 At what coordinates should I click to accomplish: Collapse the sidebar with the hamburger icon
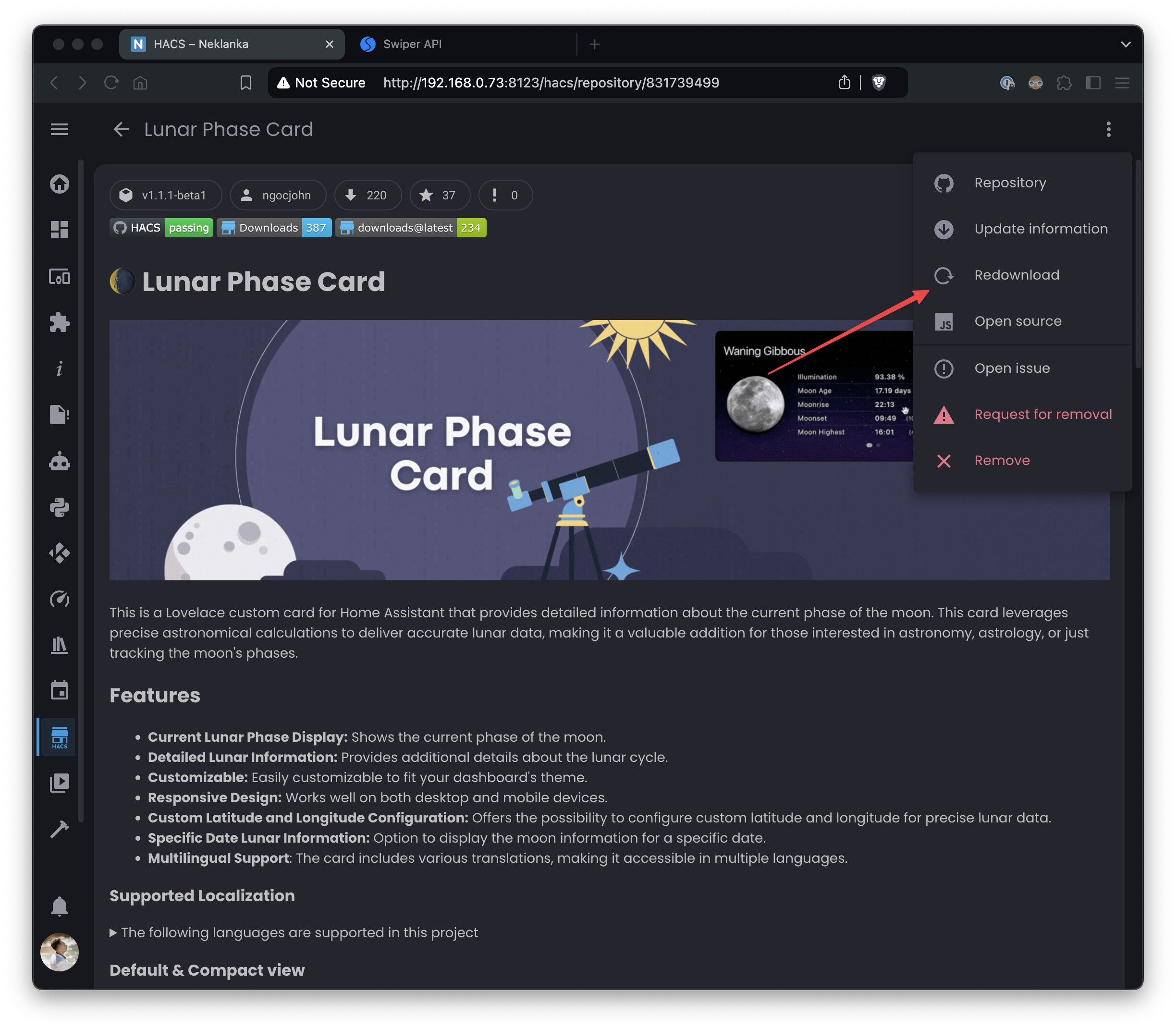pos(59,129)
